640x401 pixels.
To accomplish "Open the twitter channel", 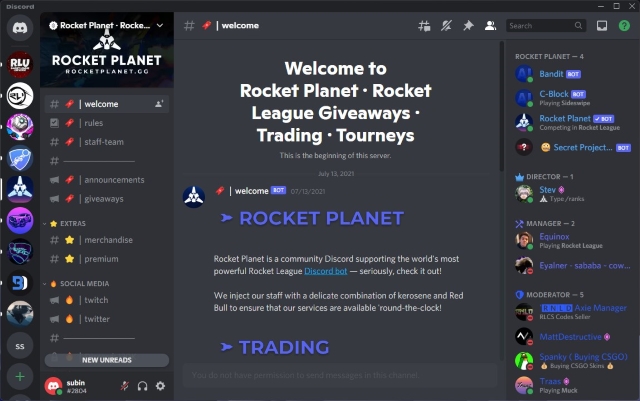I will [107, 319].
